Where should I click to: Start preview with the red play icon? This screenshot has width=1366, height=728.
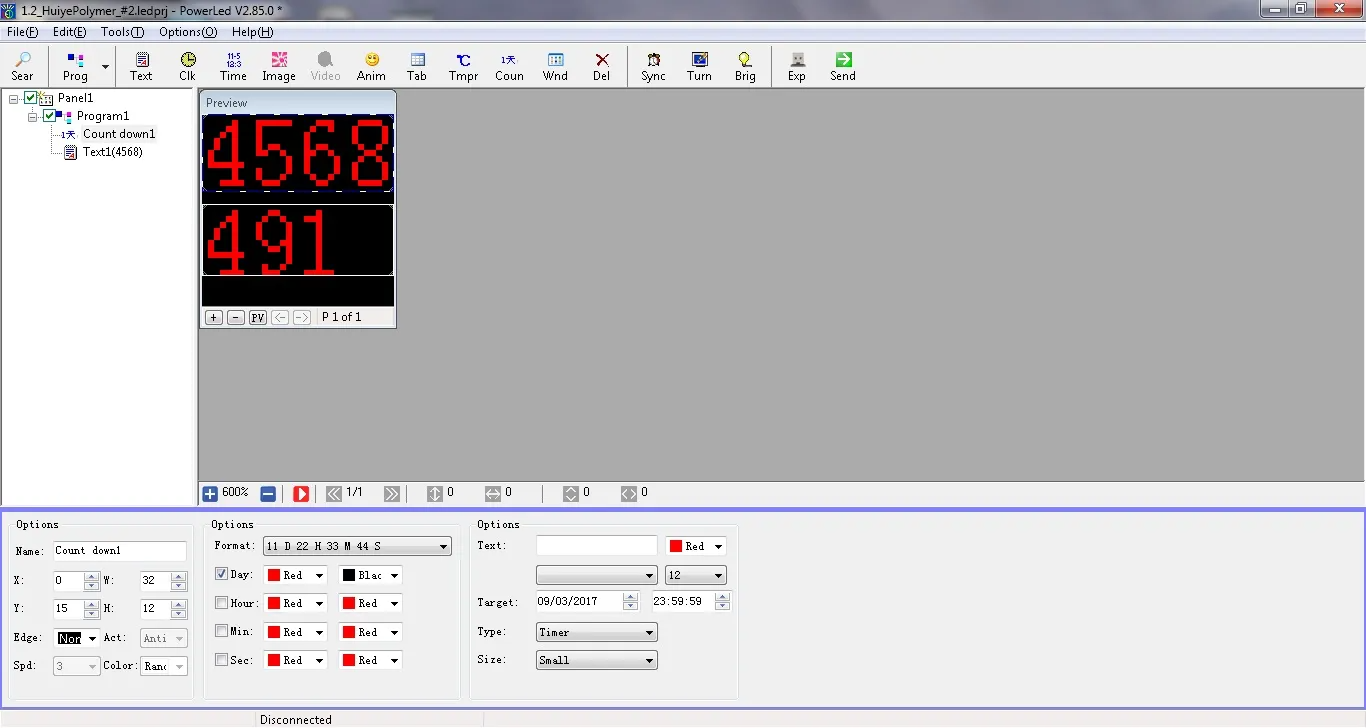pyautogui.click(x=301, y=493)
